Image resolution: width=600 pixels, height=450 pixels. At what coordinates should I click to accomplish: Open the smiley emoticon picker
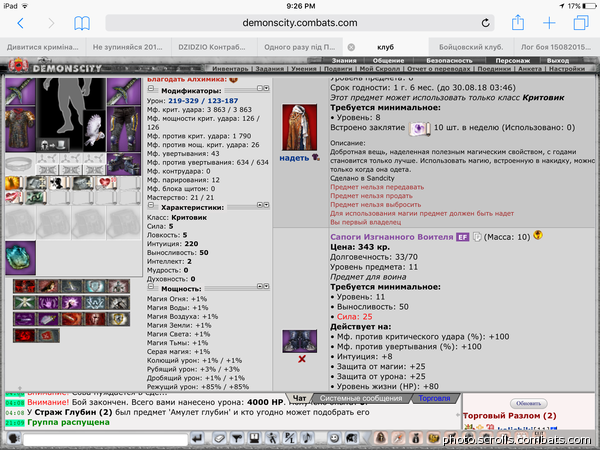(334, 439)
